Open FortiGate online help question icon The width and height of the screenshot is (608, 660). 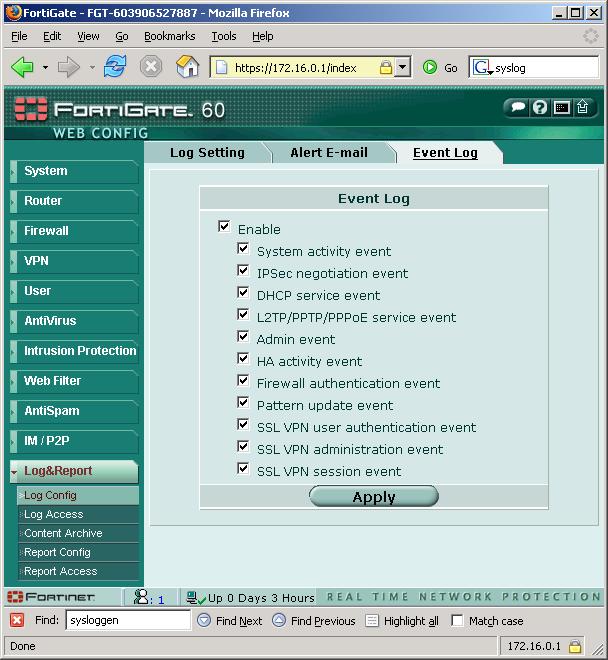[x=540, y=108]
